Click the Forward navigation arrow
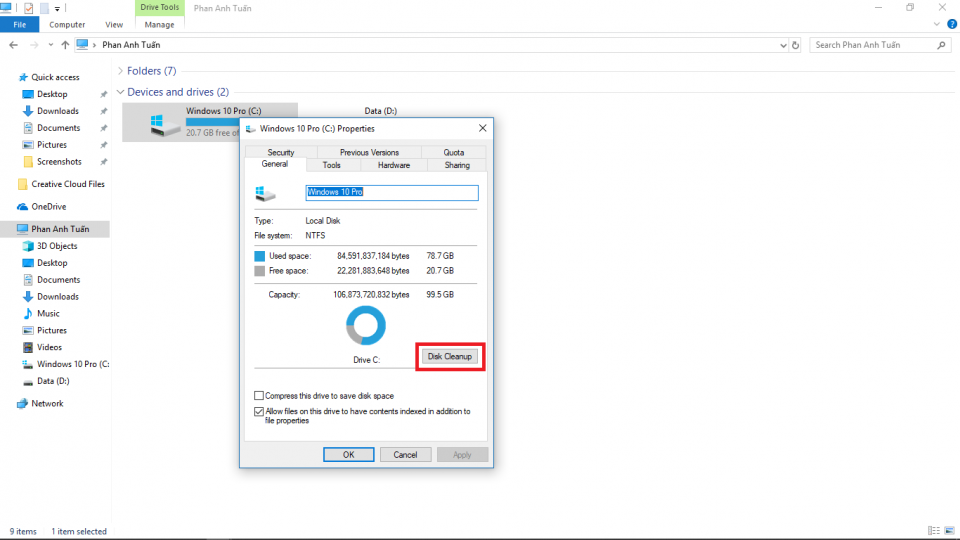The image size is (960, 540). pos(34,45)
